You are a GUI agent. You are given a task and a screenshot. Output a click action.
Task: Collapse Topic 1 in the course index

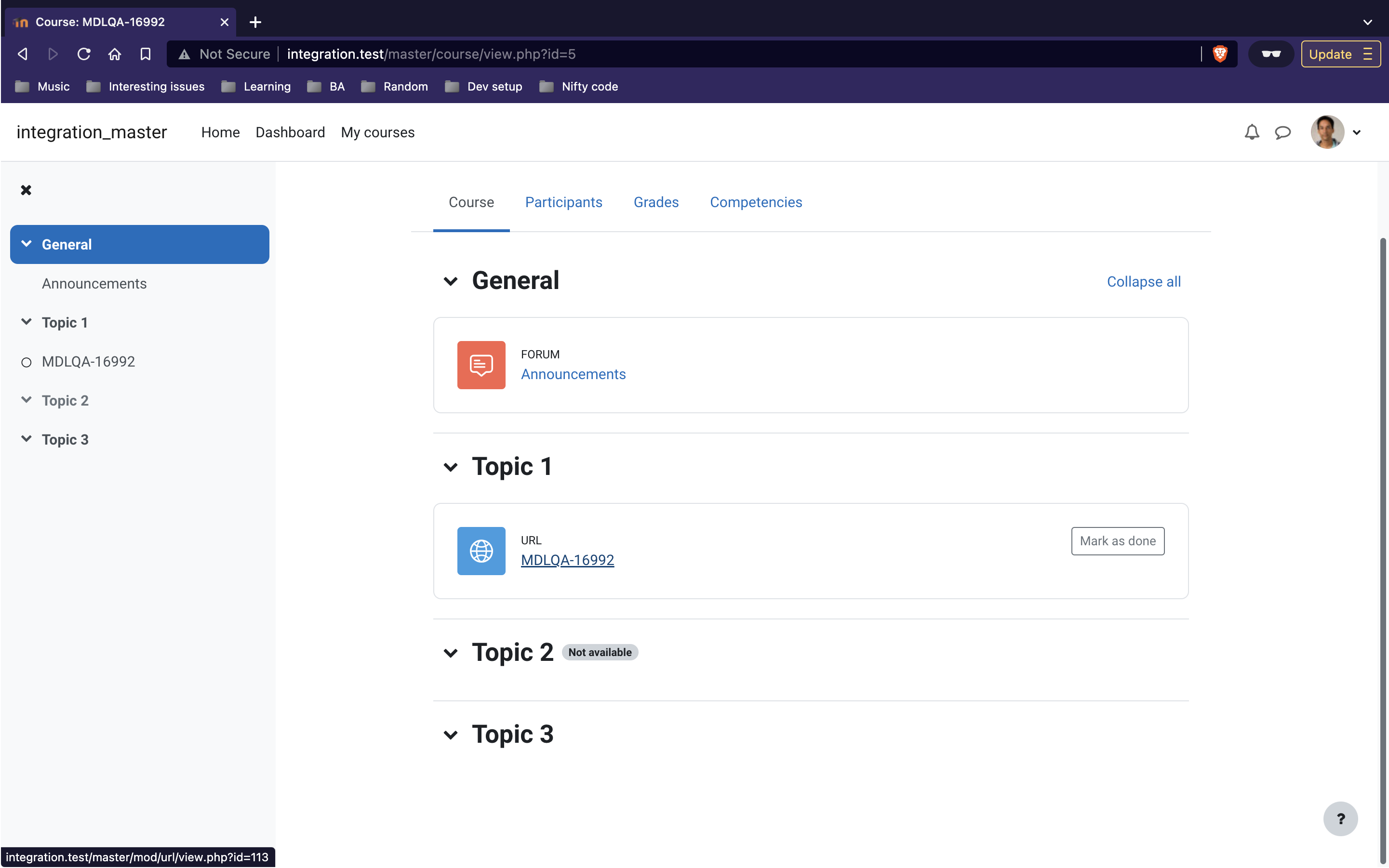click(x=26, y=321)
